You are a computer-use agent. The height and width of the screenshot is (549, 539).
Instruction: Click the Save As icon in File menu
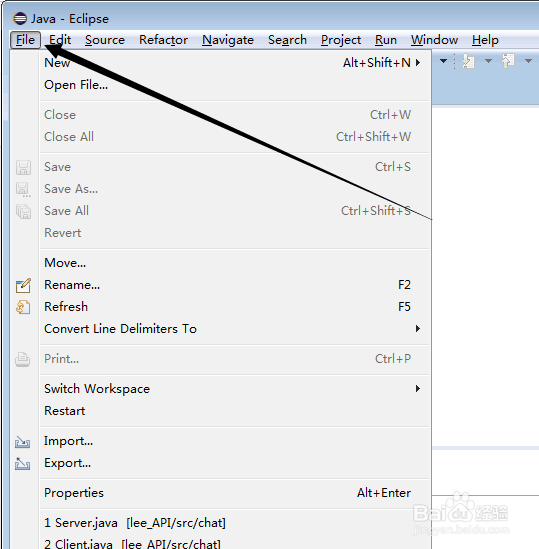click(23, 189)
